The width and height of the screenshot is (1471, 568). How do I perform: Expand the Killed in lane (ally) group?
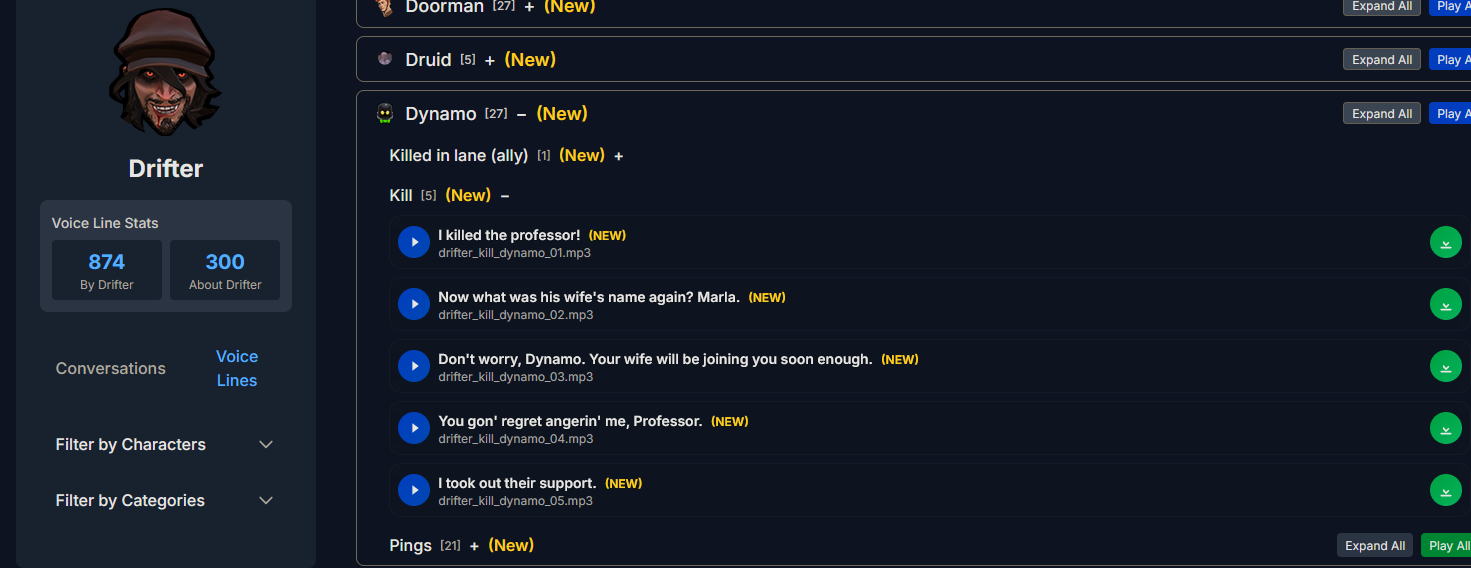(x=619, y=156)
